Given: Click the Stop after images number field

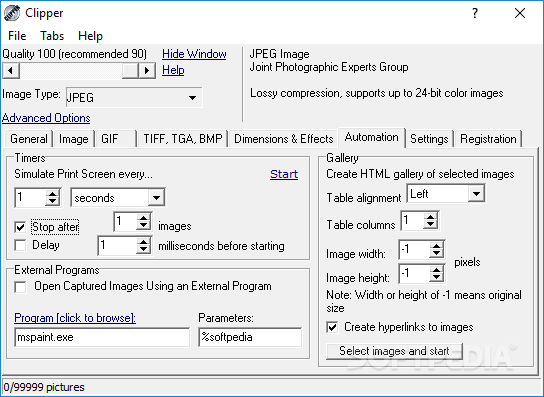Looking at the screenshot, I should pyautogui.click(x=126, y=222).
